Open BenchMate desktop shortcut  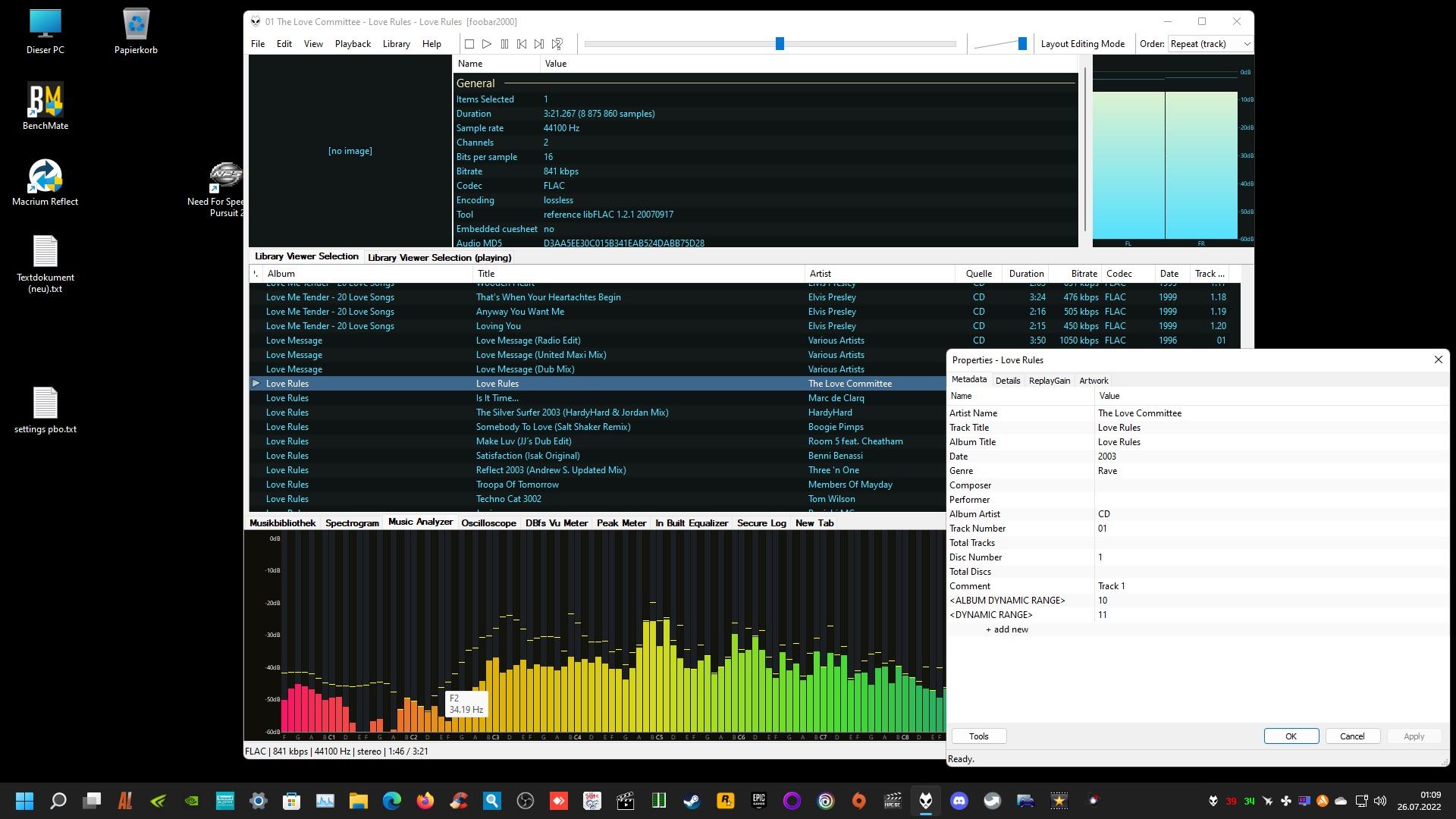point(45,106)
